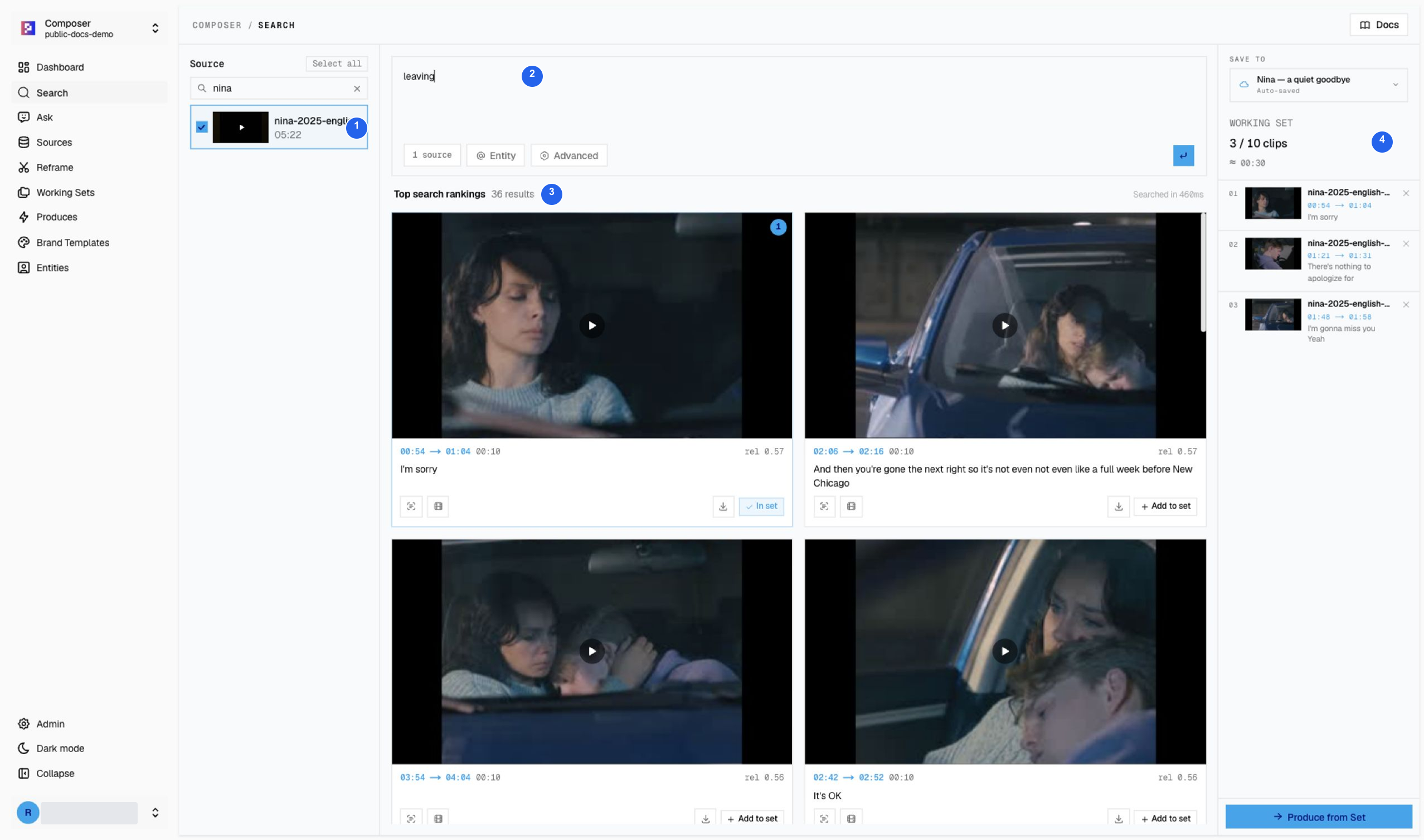Play the 02:06 clip about Chicago
Screen dimensions: 1424x840
click(1004, 325)
